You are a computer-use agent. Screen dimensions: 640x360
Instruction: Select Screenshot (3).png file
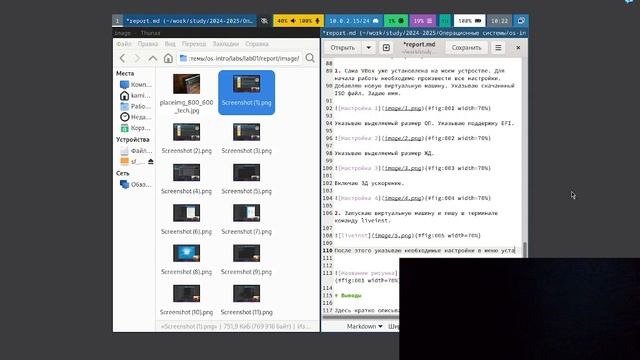(247, 139)
